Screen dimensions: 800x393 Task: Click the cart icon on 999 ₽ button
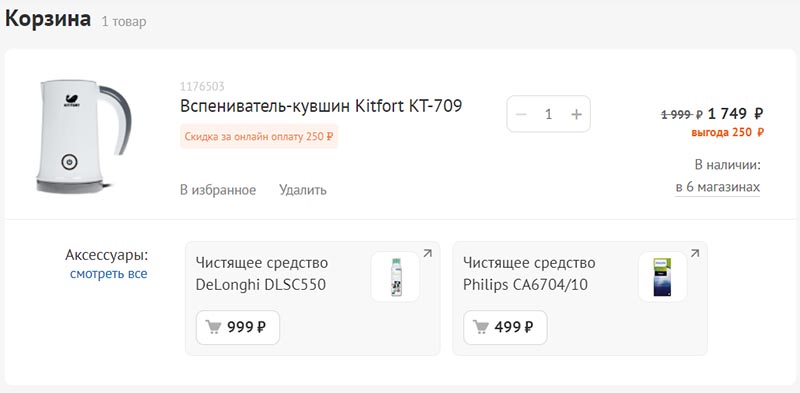point(213,327)
